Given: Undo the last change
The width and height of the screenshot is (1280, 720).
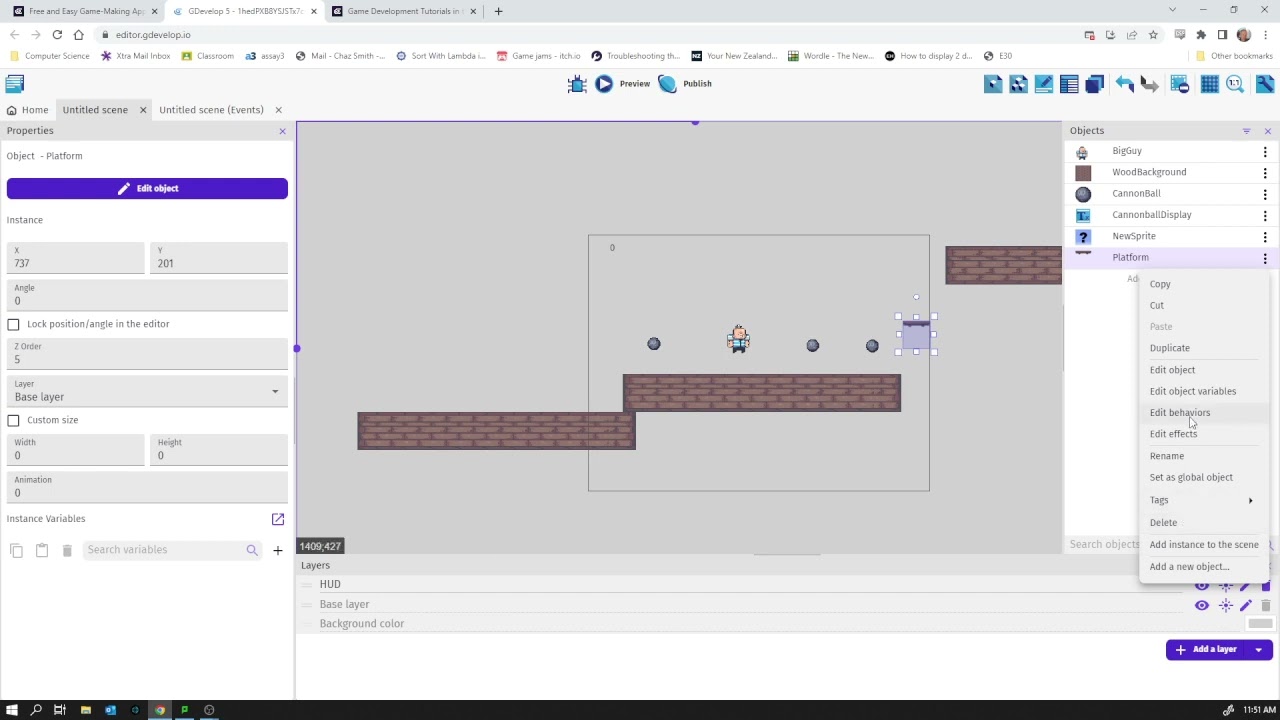Looking at the screenshot, I should [1125, 84].
